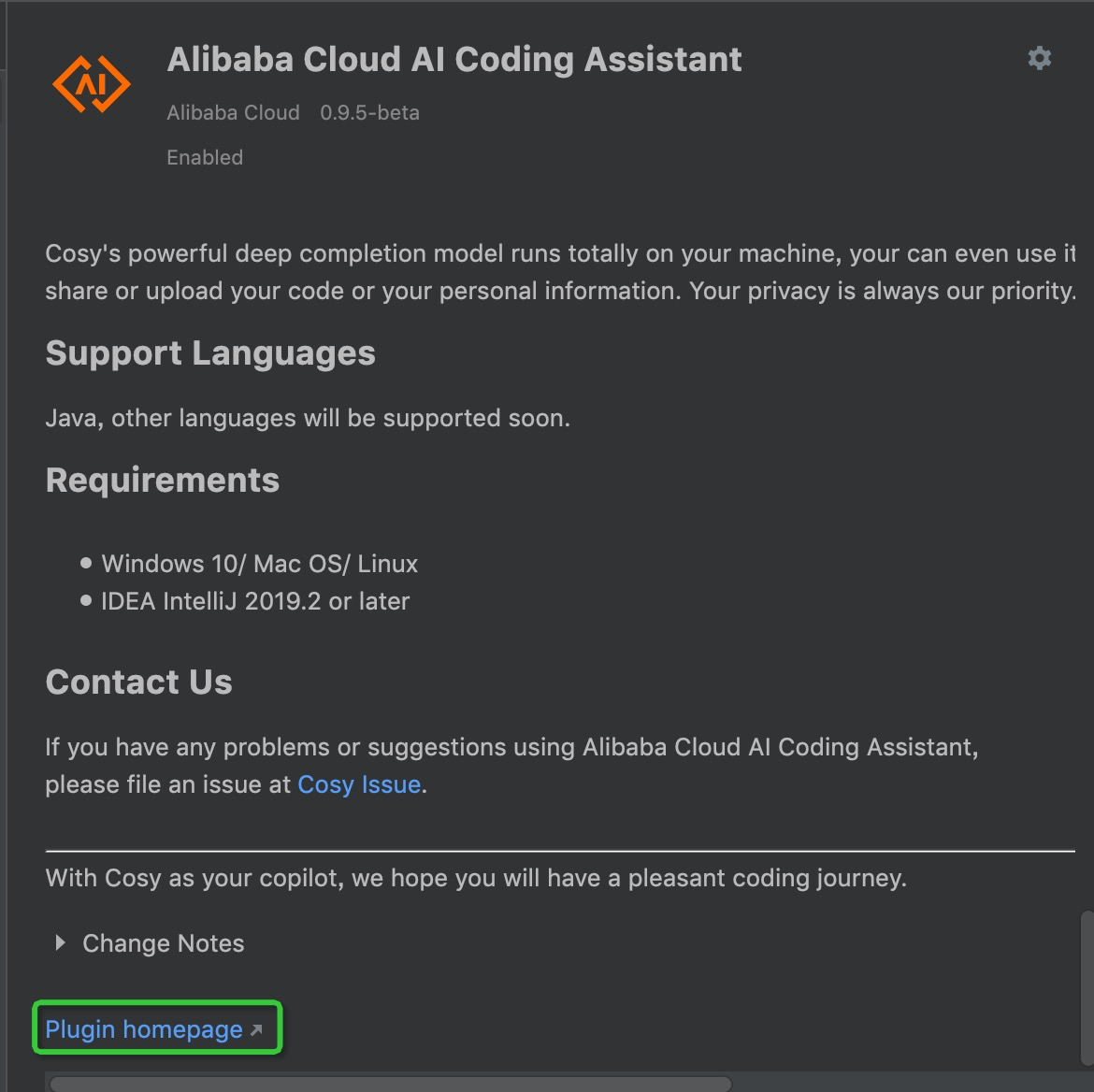The height and width of the screenshot is (1092, 1094).
Task: Open the Cosy Issue link
Action: (x=358, y=784)
